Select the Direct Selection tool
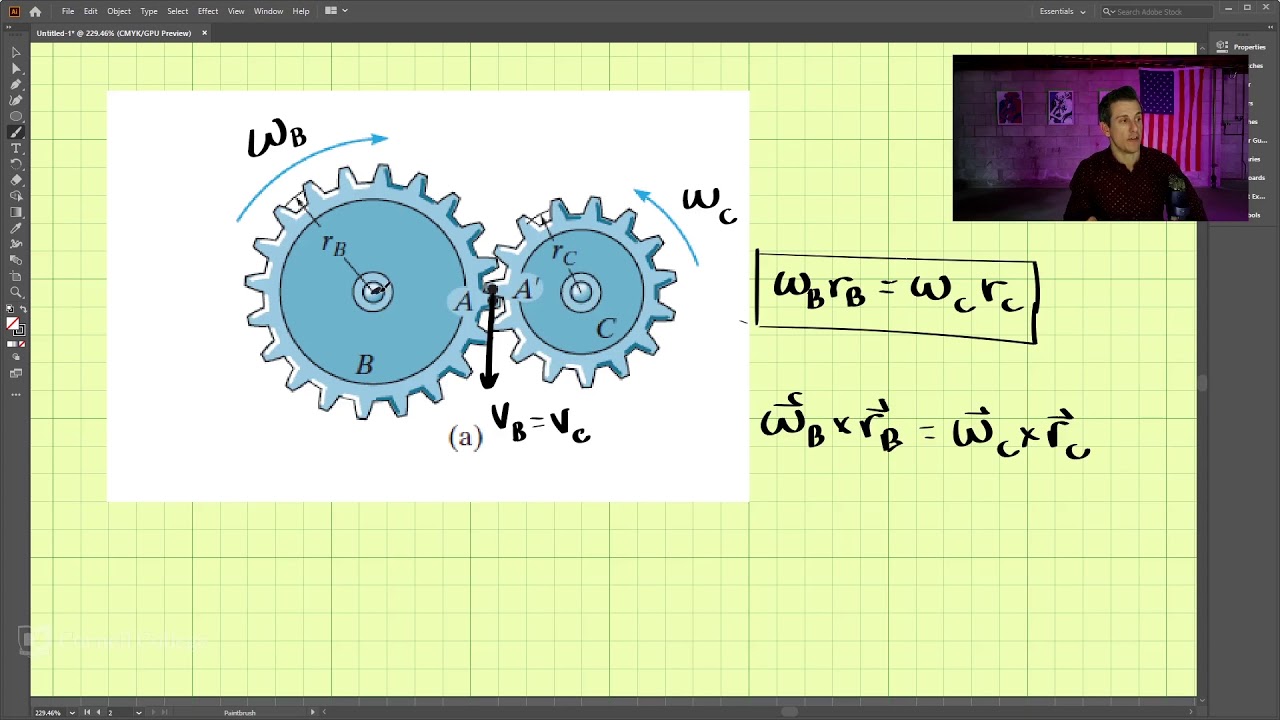Screen dimensions: 1280x720 coord(16,68)
